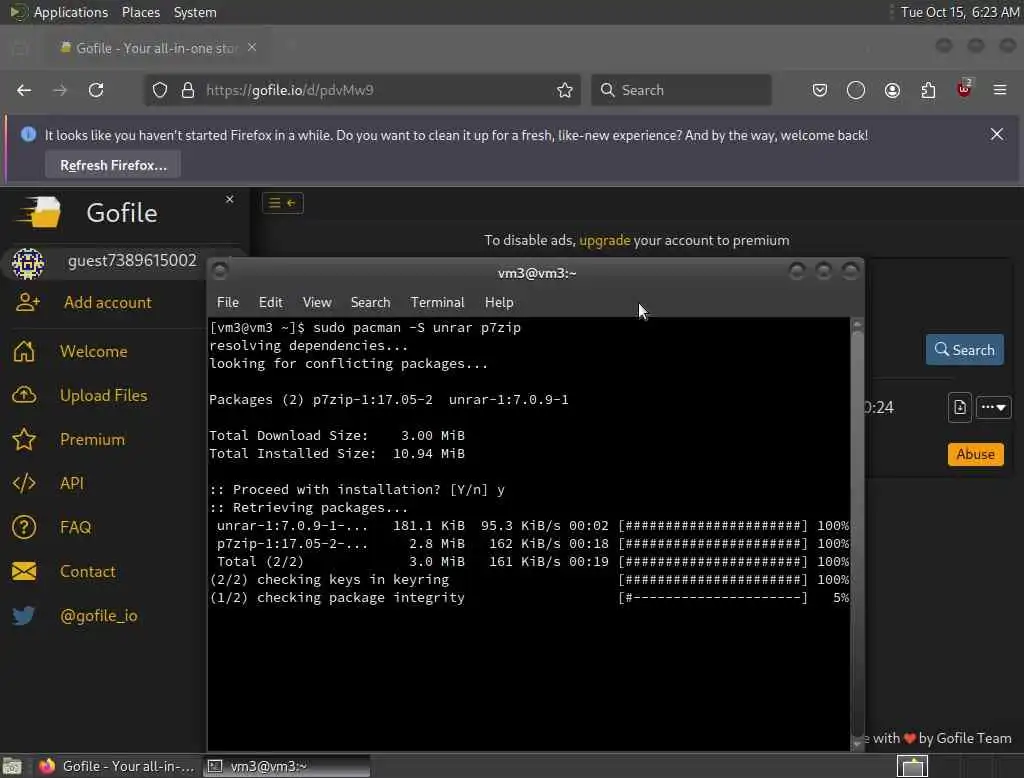Screen dimensions: 1024x778
Task: Open terminal Help menu
Action: [x=499, y=302]
